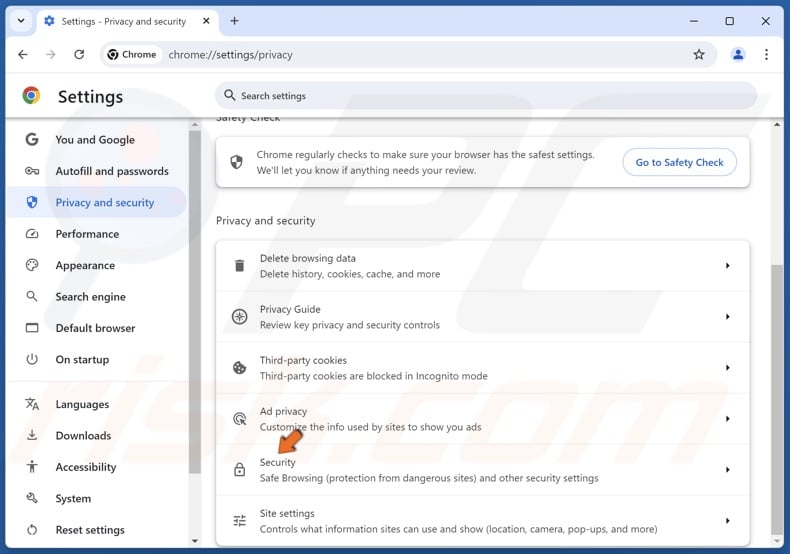Viewport: 790px width, 554px height.
Task: Expand the Ad privacy row arrow
Action: 727,419
